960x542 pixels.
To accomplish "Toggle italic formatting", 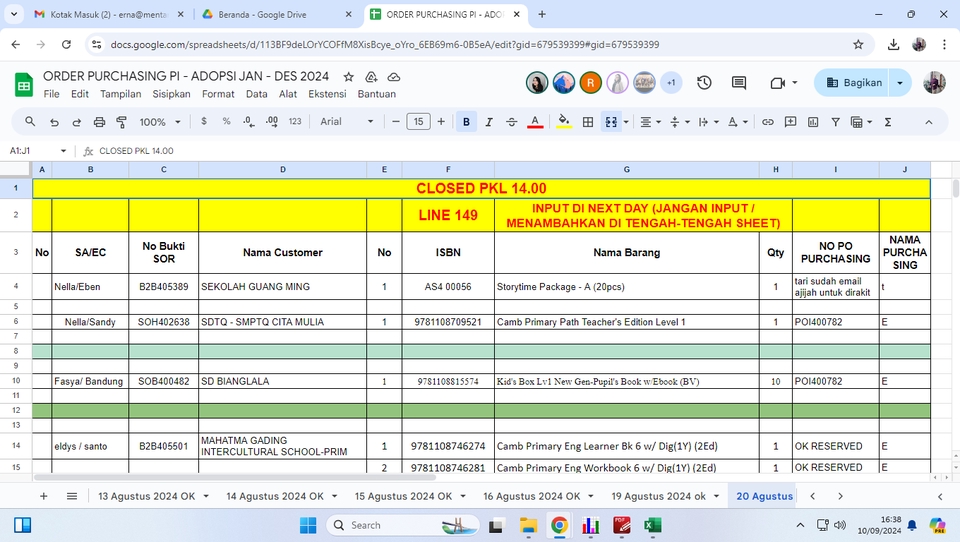I will click(x=489, y=122).
